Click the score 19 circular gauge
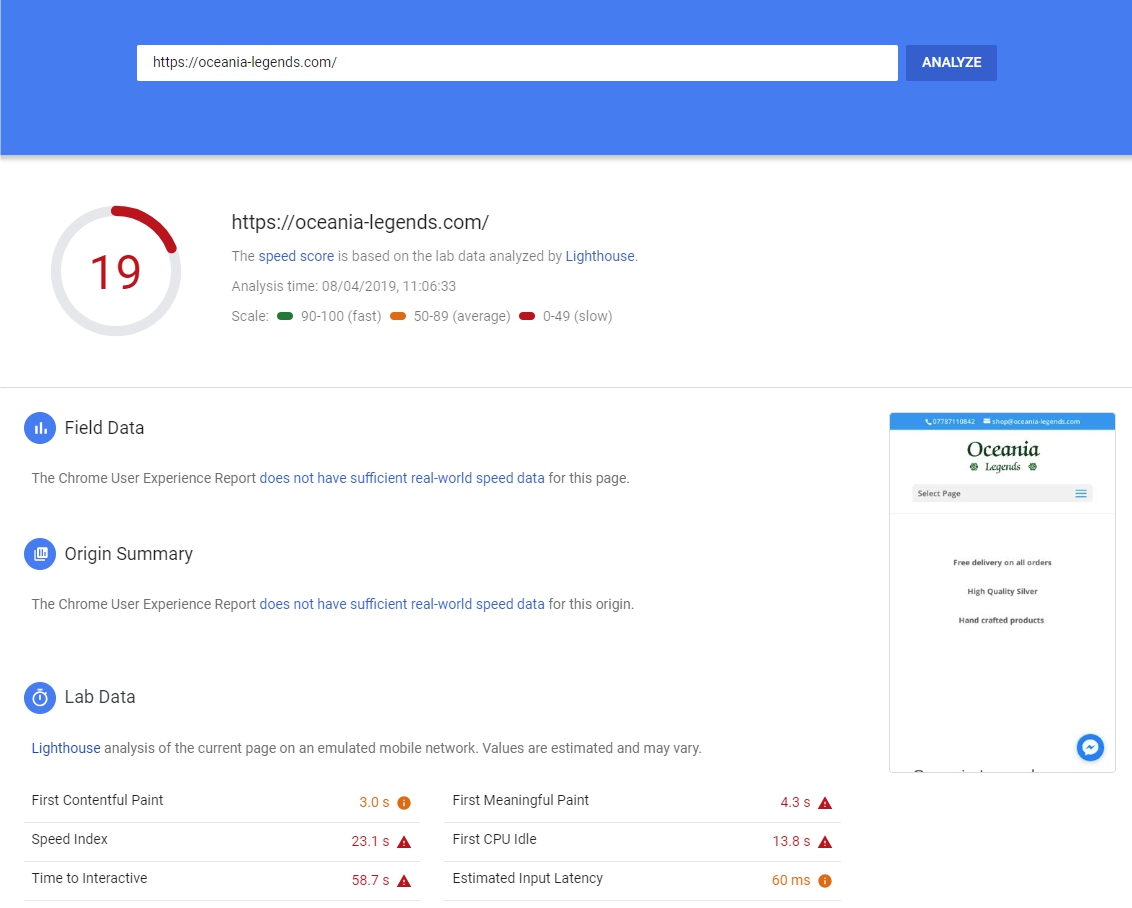 116,271
